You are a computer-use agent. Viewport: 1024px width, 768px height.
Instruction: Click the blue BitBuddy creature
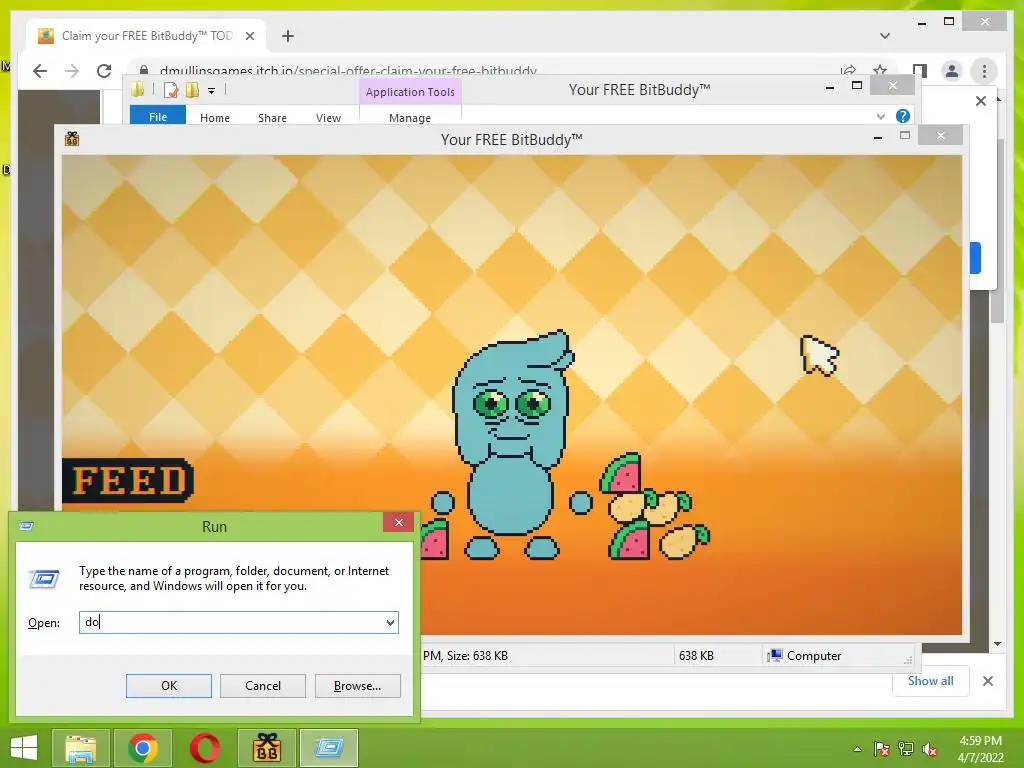coord(512,445)
